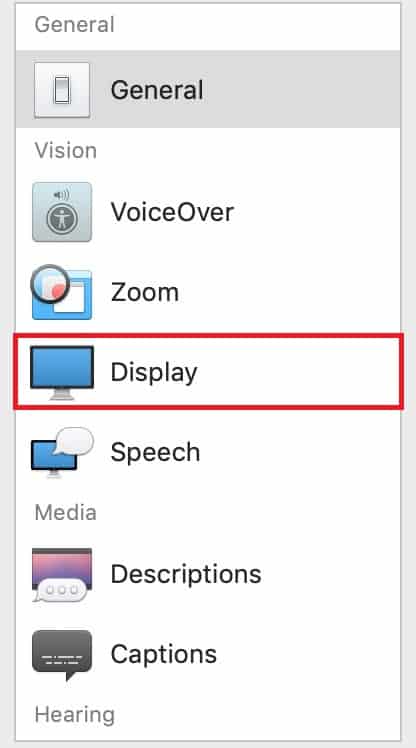Choose the Speech bubble monitor icon
The image size is (416, 748).
62,452
